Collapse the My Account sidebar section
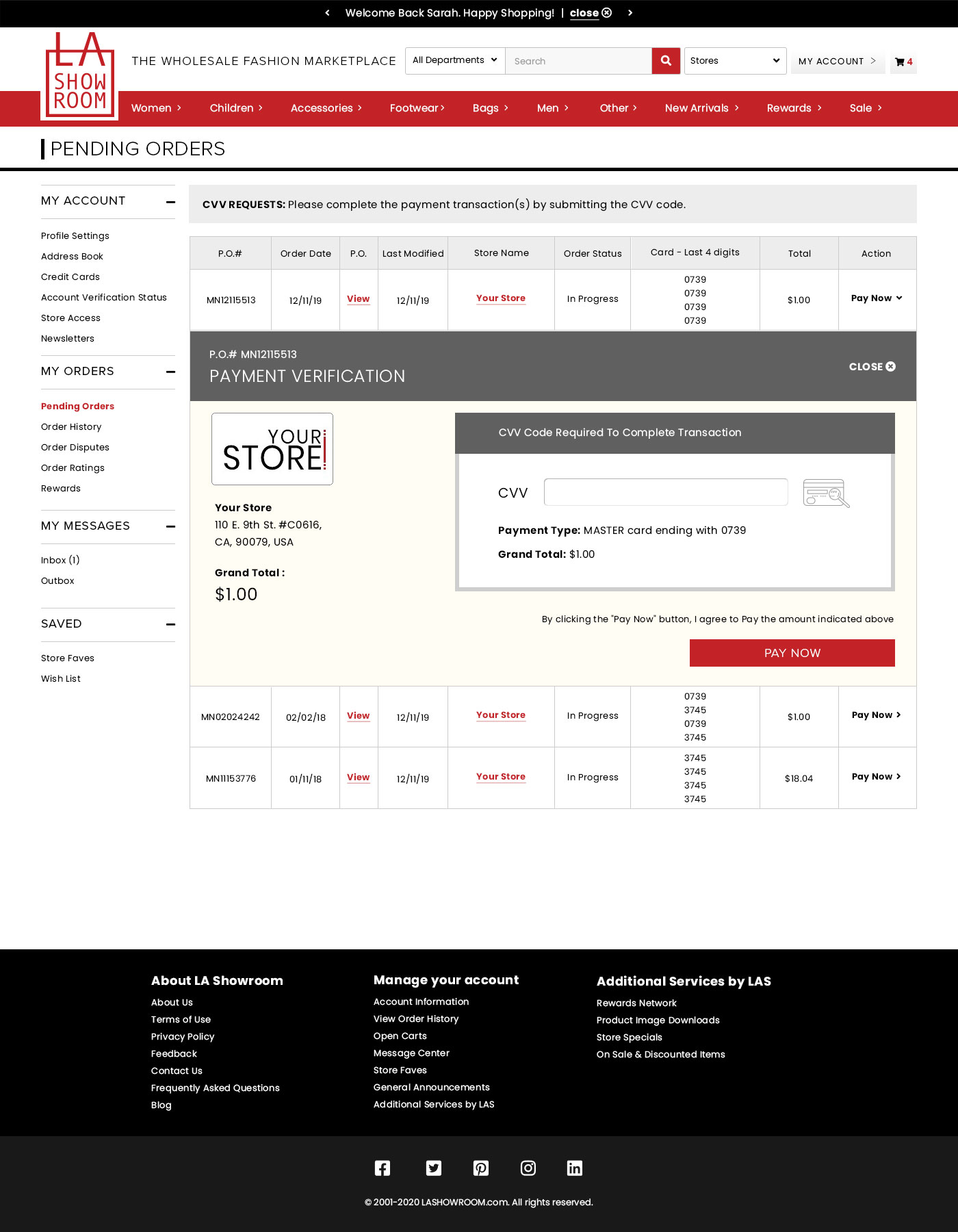The height and width of the screenshot is (1232, 958). pos(170,202)
